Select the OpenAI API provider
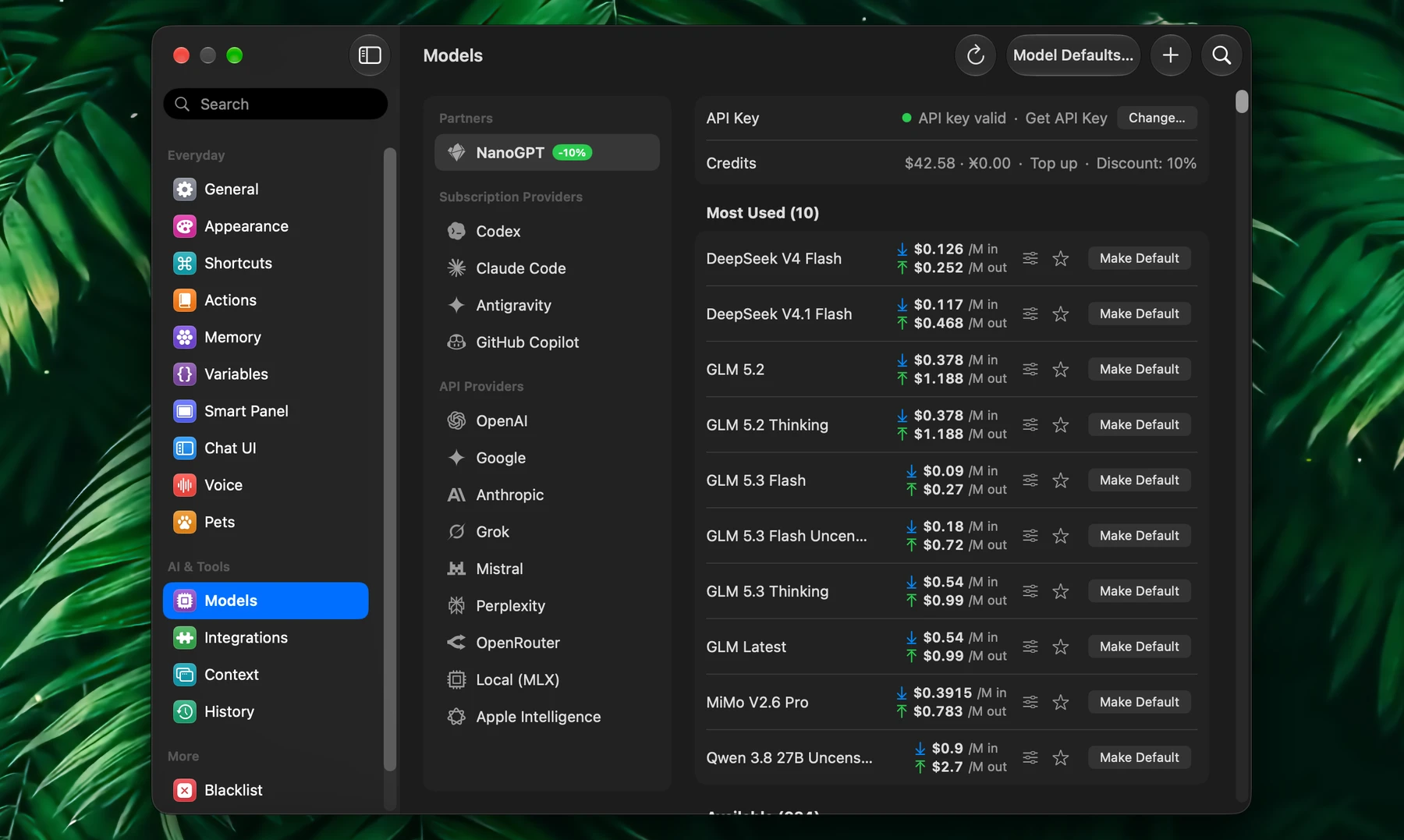The height and width of the screenshot is (840, 1404). coord(547,421)
